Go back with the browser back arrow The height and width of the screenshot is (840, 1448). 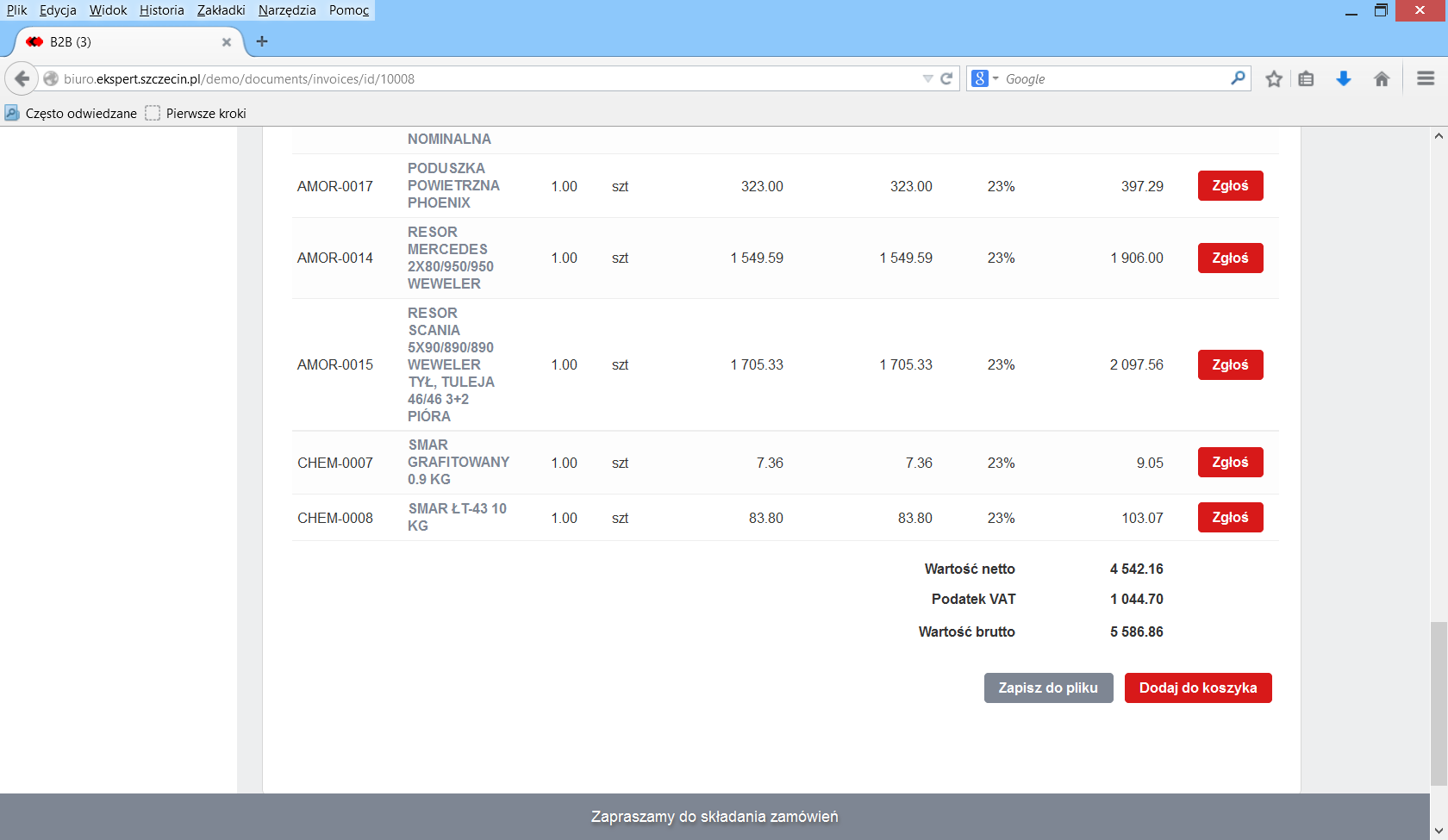click(22, 78)
